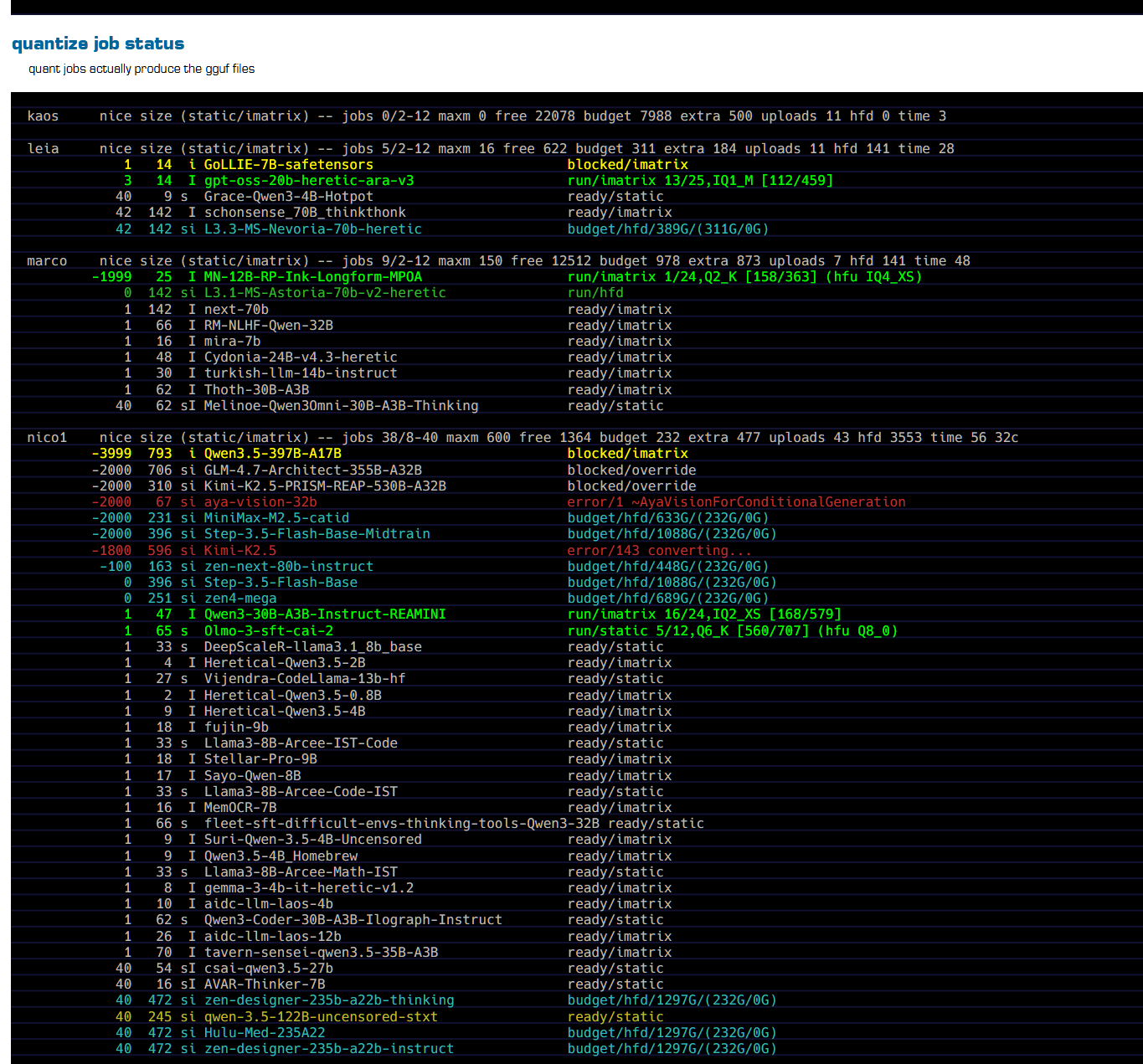Select the Qwen3.5-397B-A17B model name
The image size is (1143, 1064).
(x=273, y=454)
